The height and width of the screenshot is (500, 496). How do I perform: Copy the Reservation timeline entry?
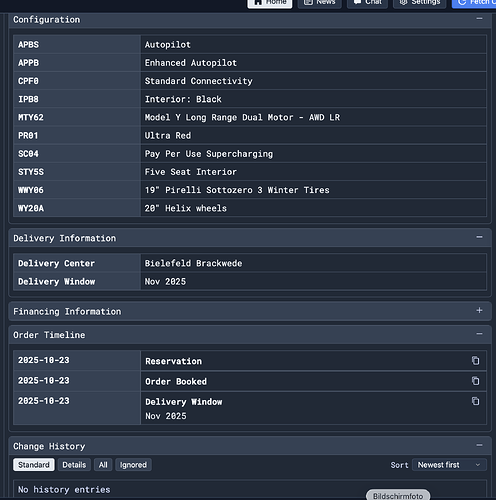coord(475,360)
